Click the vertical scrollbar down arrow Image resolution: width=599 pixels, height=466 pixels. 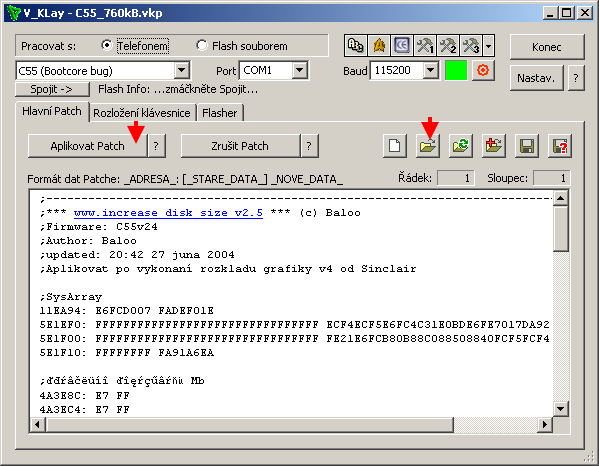(x=560, y=409)
